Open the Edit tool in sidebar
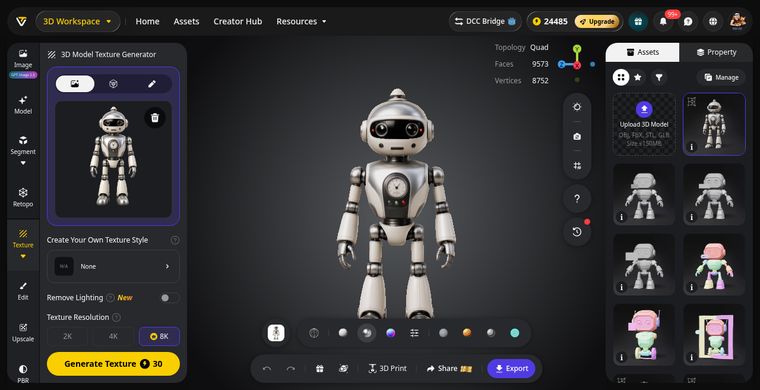The height and width of the screenshot is (390, 760). [23, 291]
